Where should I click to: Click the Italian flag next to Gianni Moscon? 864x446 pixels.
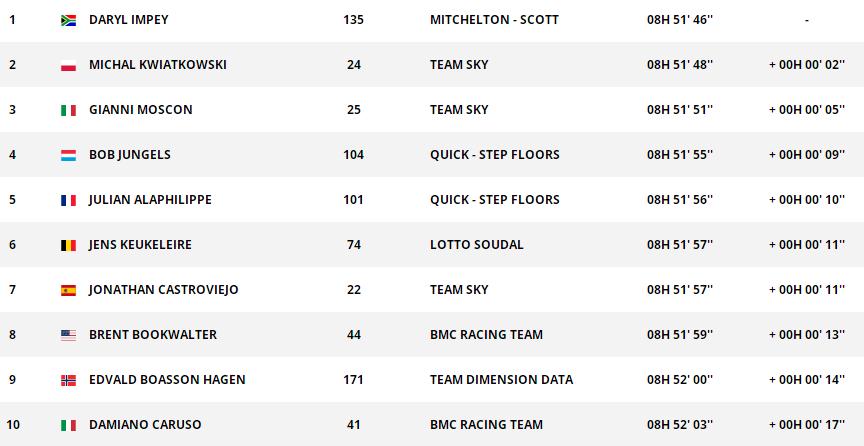click(x=68, y=110)
